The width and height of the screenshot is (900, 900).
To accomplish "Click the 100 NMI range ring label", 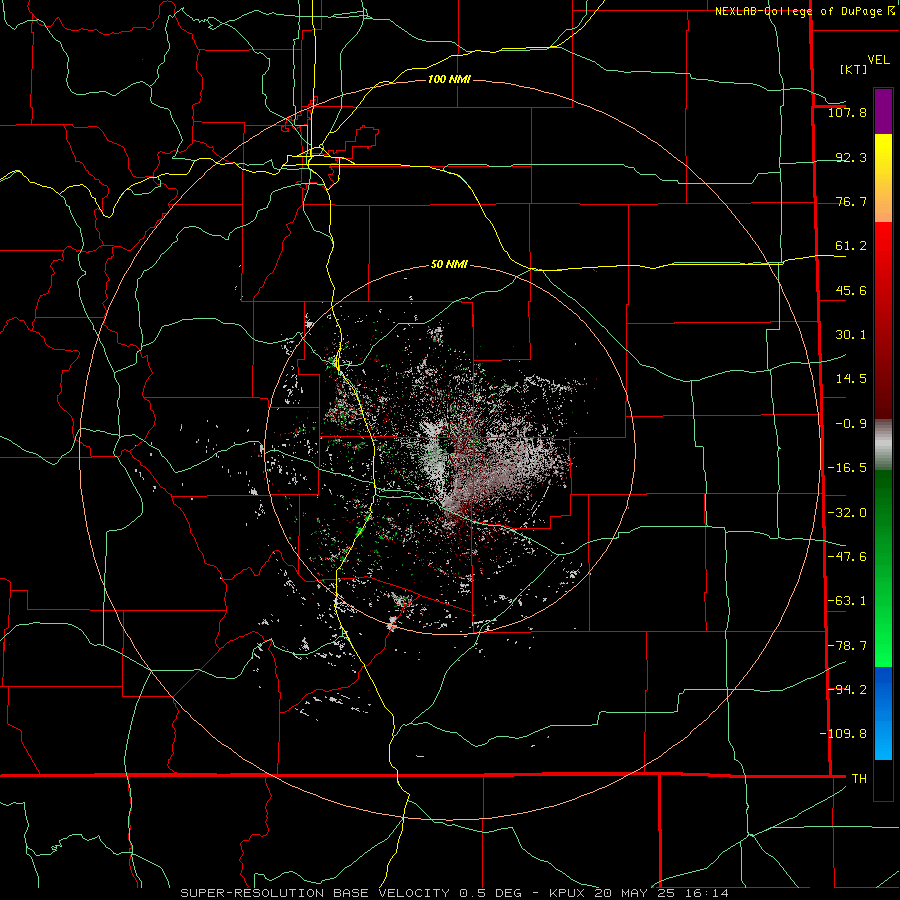I will pyautogui.click(x=449, y=79).
